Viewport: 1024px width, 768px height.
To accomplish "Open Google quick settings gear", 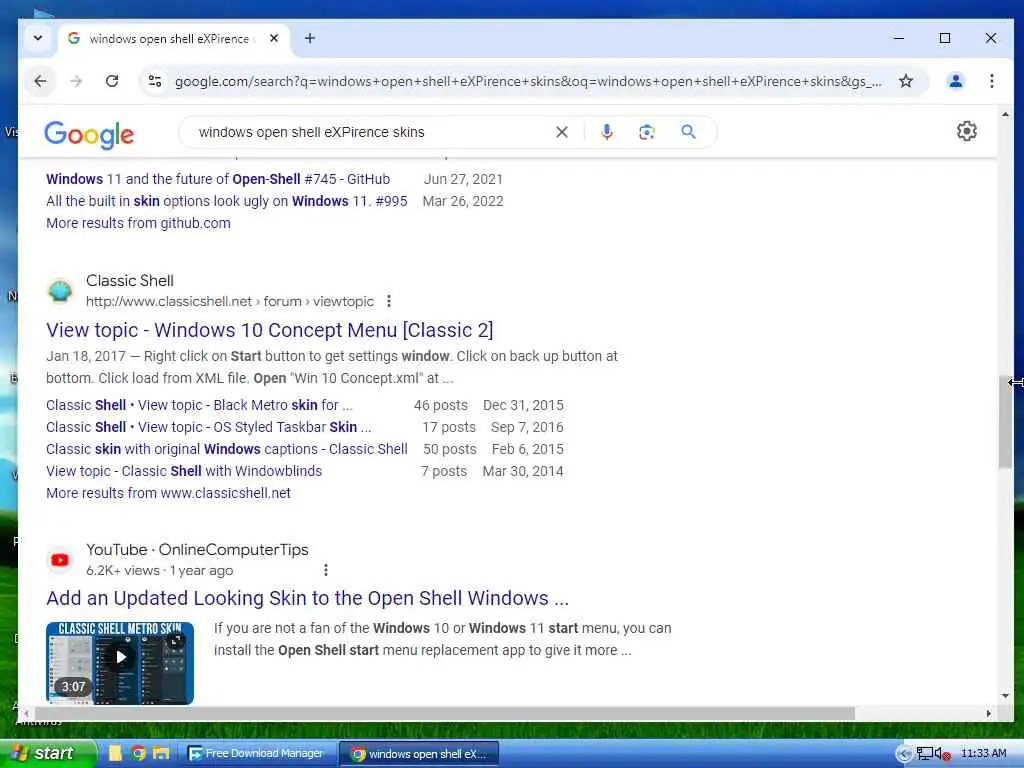I will point(967,131).
